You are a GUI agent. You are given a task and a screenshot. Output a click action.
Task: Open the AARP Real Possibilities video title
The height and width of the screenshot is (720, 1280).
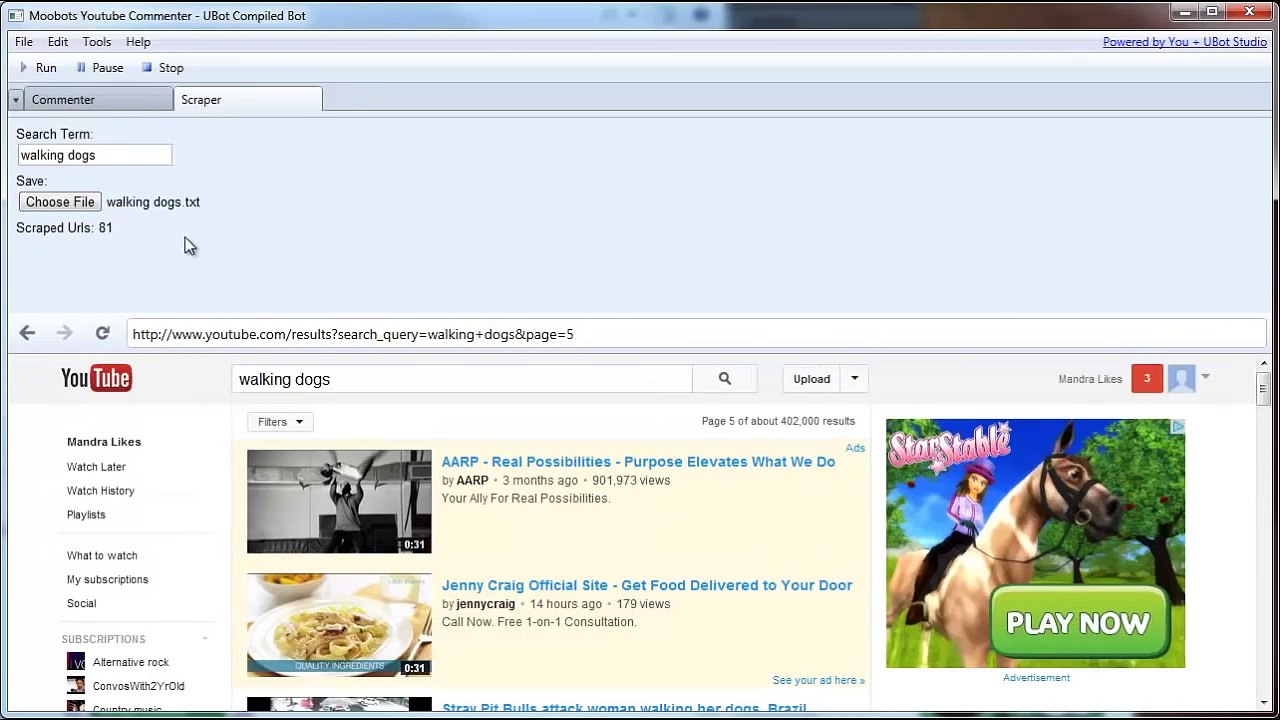pos(638,461)
